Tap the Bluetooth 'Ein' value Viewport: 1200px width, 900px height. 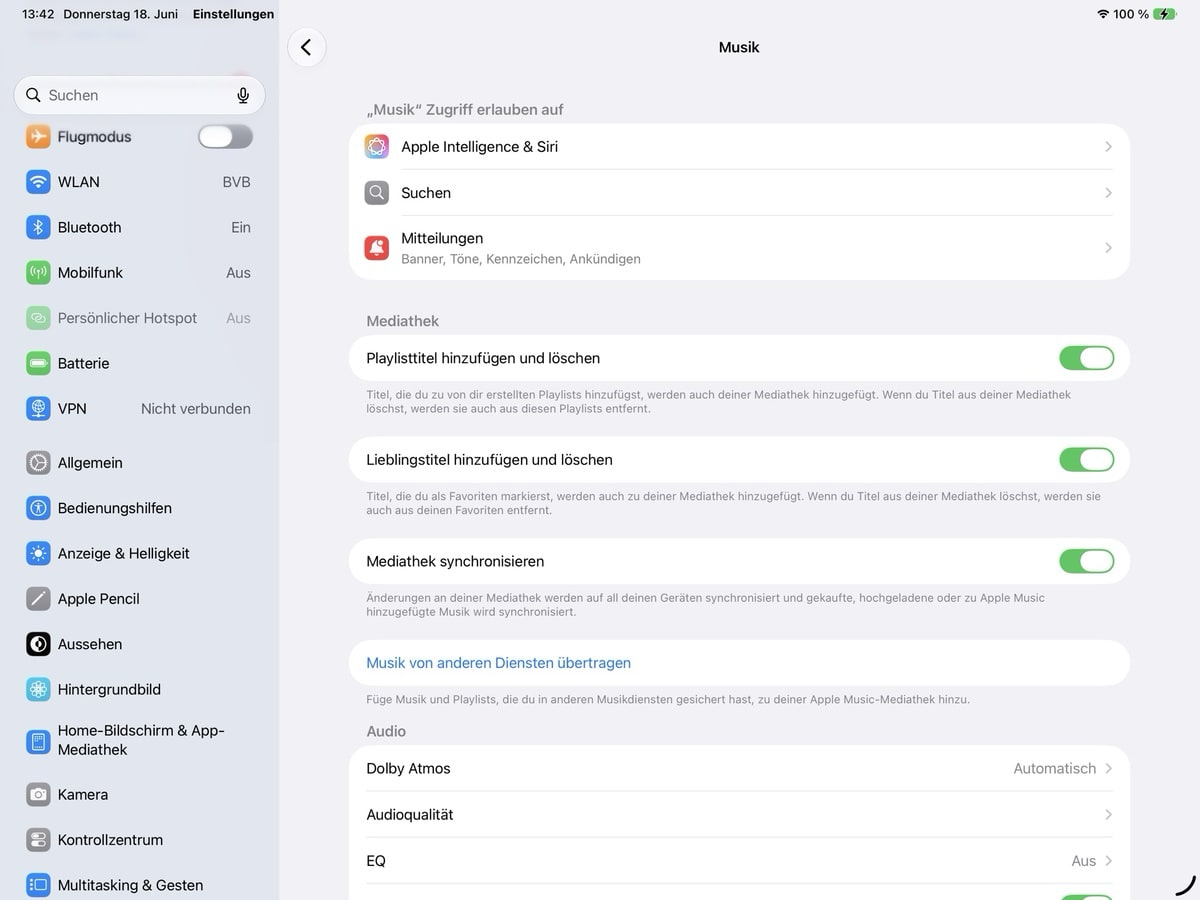[241, 227]
